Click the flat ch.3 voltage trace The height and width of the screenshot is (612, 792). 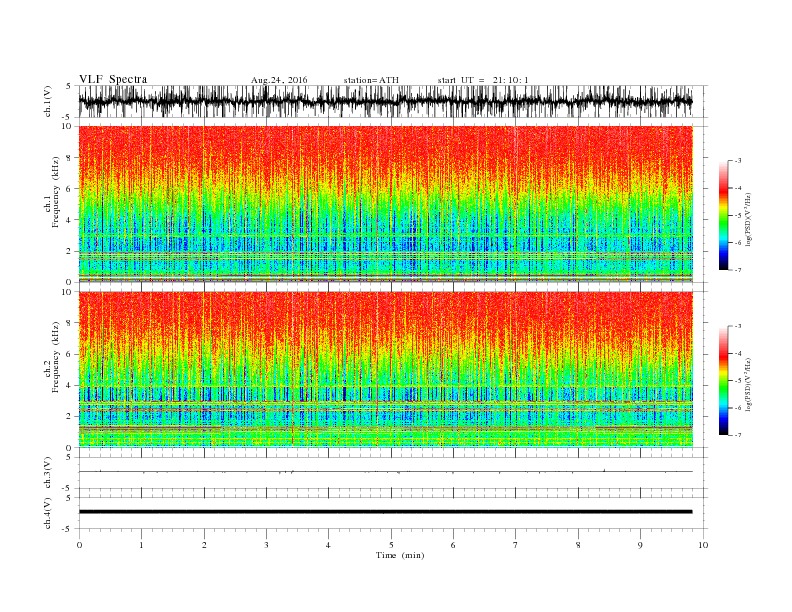(385, 472)
